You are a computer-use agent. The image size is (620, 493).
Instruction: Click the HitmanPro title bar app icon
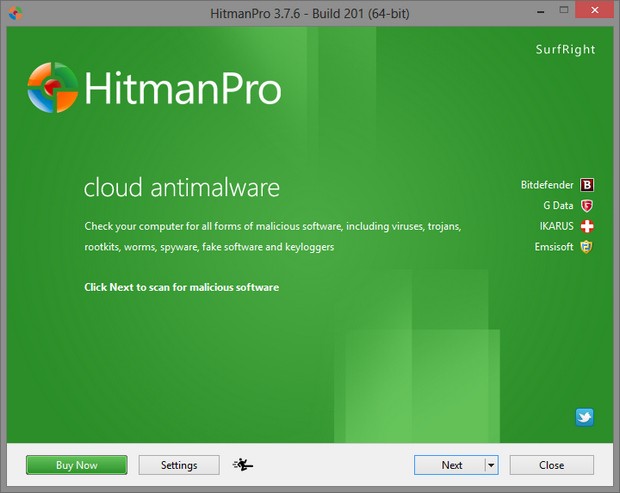15,13
